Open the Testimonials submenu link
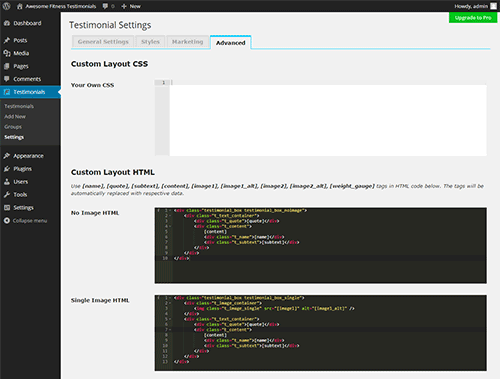Viewport: 500px width, 379px height. coord(19,106)
